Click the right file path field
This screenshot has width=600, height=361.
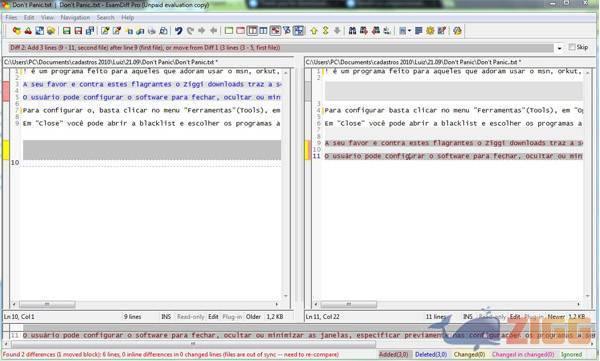click(450, 62)
